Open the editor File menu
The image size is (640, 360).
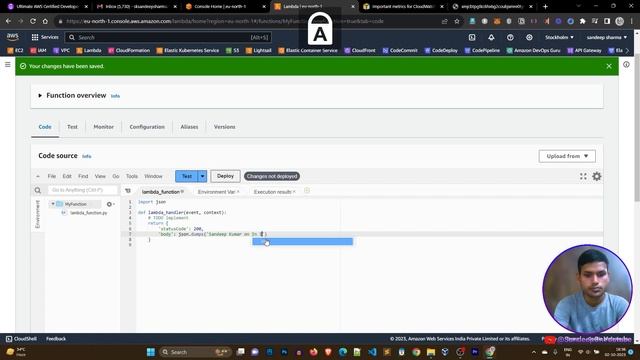52,176
